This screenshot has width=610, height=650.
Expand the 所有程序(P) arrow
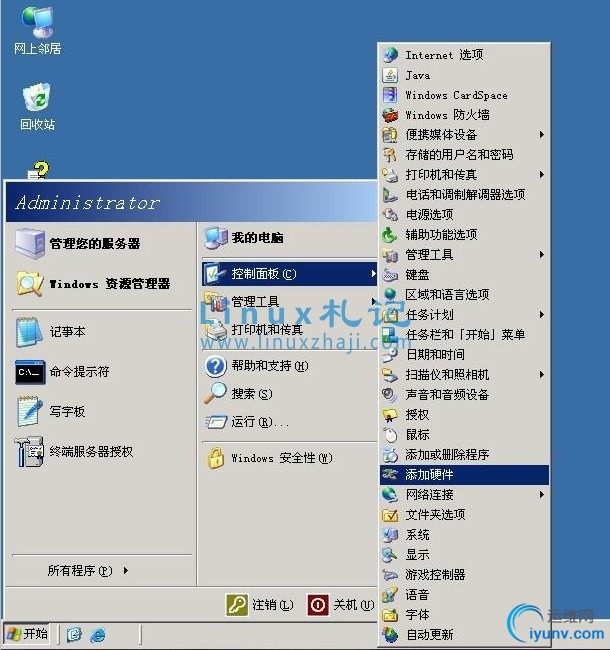tap(126, 571)
